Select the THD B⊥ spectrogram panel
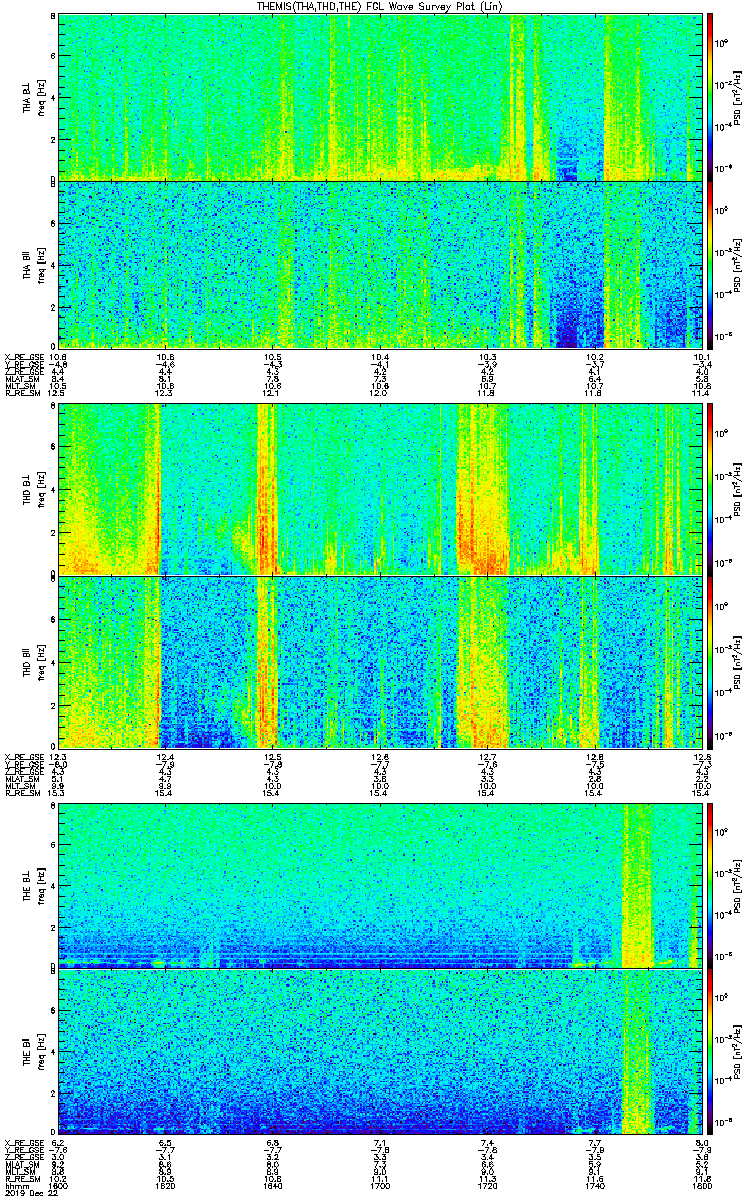The width and height of the screenshot is (750, 1200). coord(380,489)
